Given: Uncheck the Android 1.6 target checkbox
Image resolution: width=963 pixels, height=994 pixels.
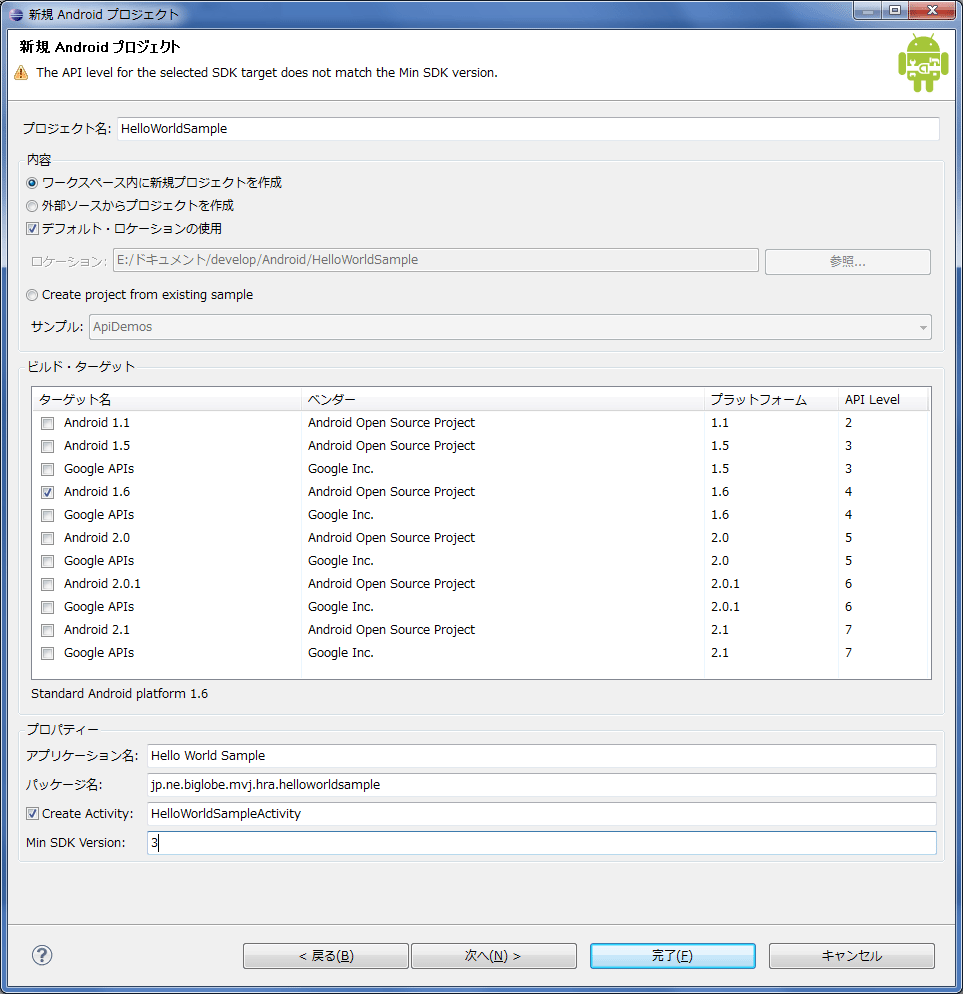Looking at the screenshot, I should (48, 492).
